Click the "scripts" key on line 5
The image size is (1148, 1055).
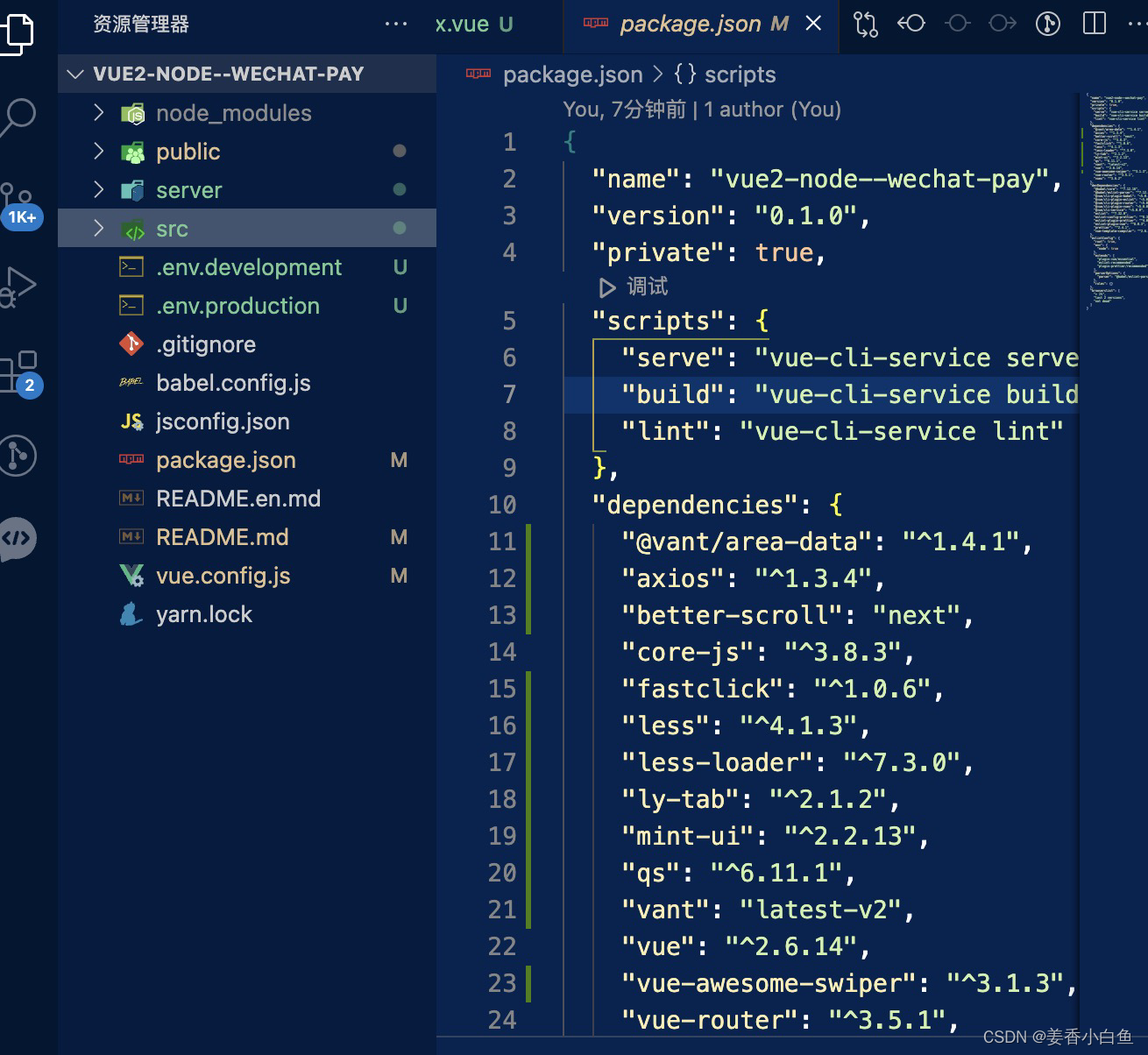[x=657, y=321]
